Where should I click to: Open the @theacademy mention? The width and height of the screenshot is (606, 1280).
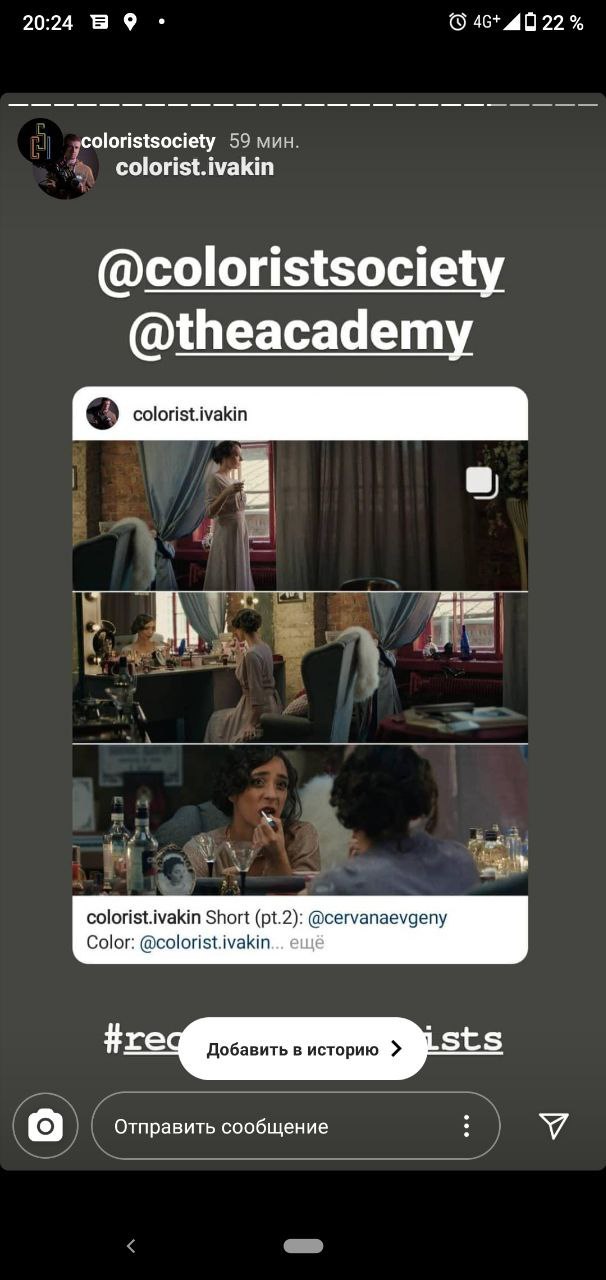pyautogui.click(x=300, y=333)
